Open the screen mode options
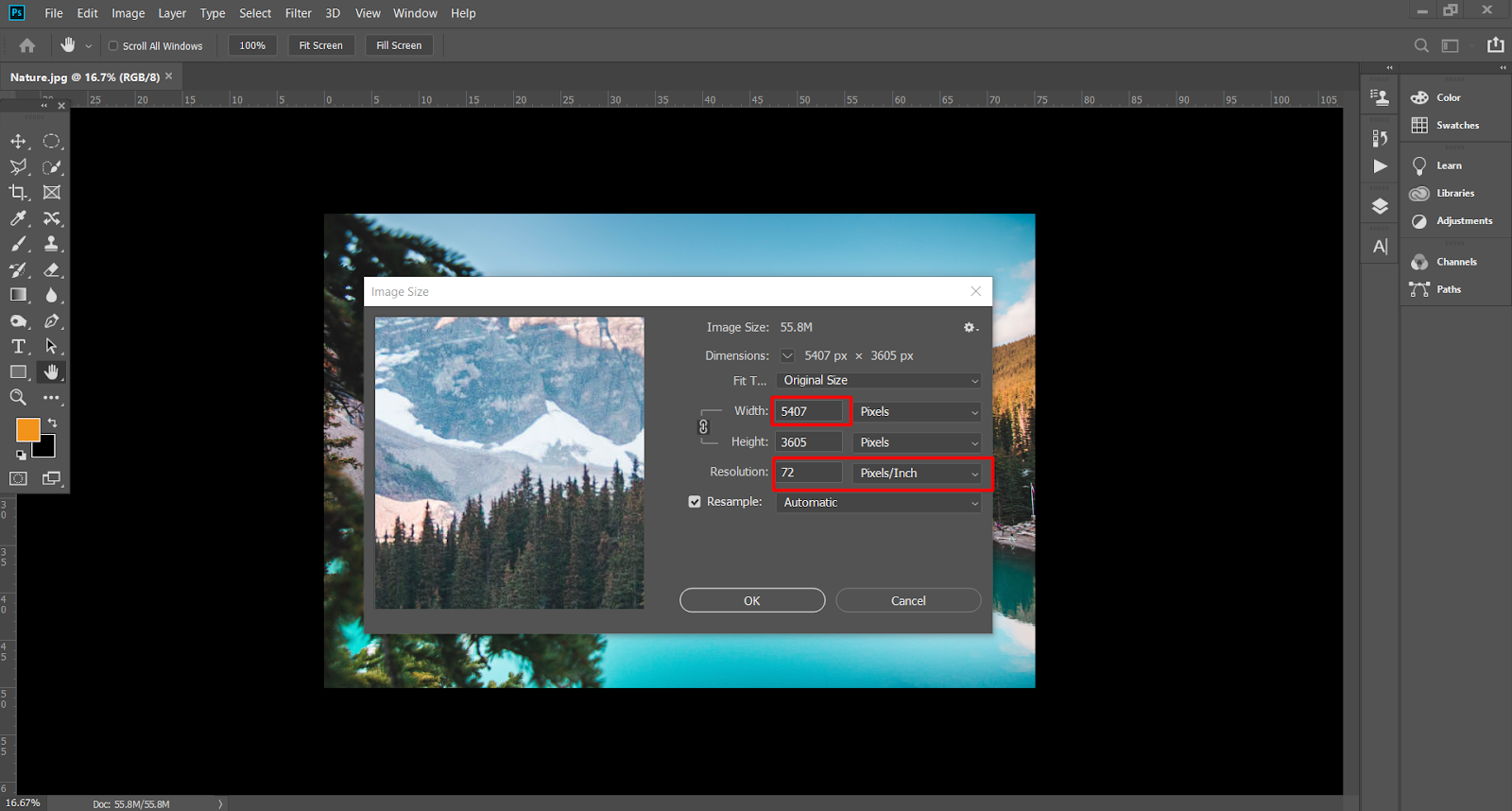The height and width of the screenshot is (811, 1512). pyautogui.click(x=51, y=478)
